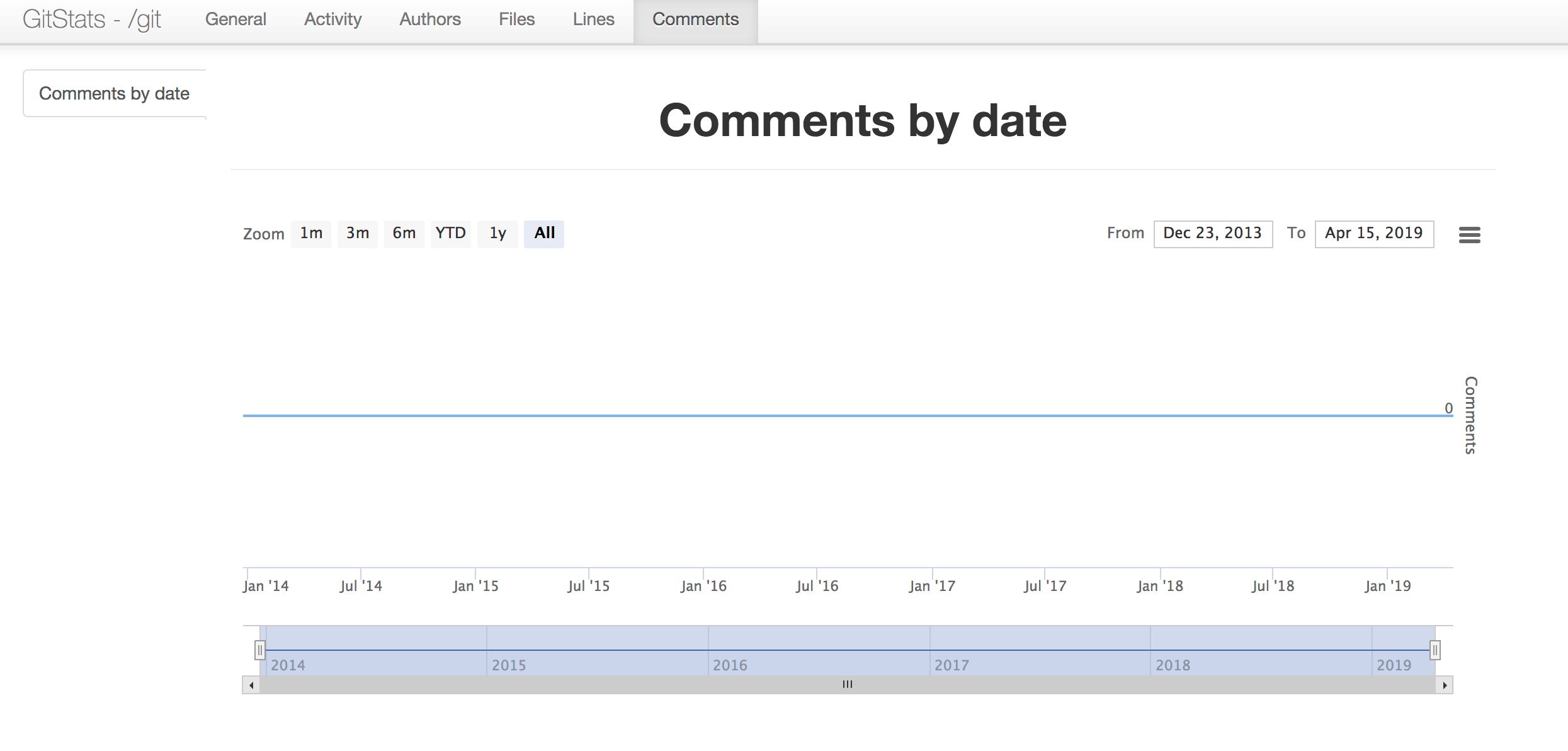1568x751 pixels.
Task: Select the 1y zoom option
Action: tap(498, 233)
